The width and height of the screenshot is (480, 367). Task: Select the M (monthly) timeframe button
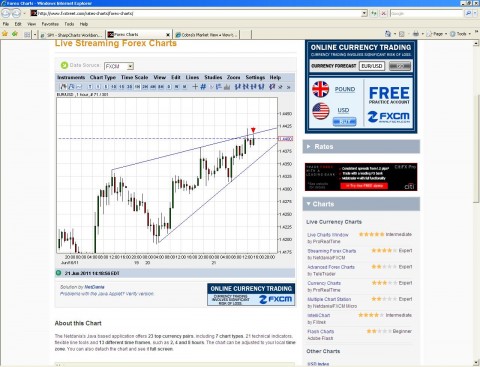coord(184,87)
